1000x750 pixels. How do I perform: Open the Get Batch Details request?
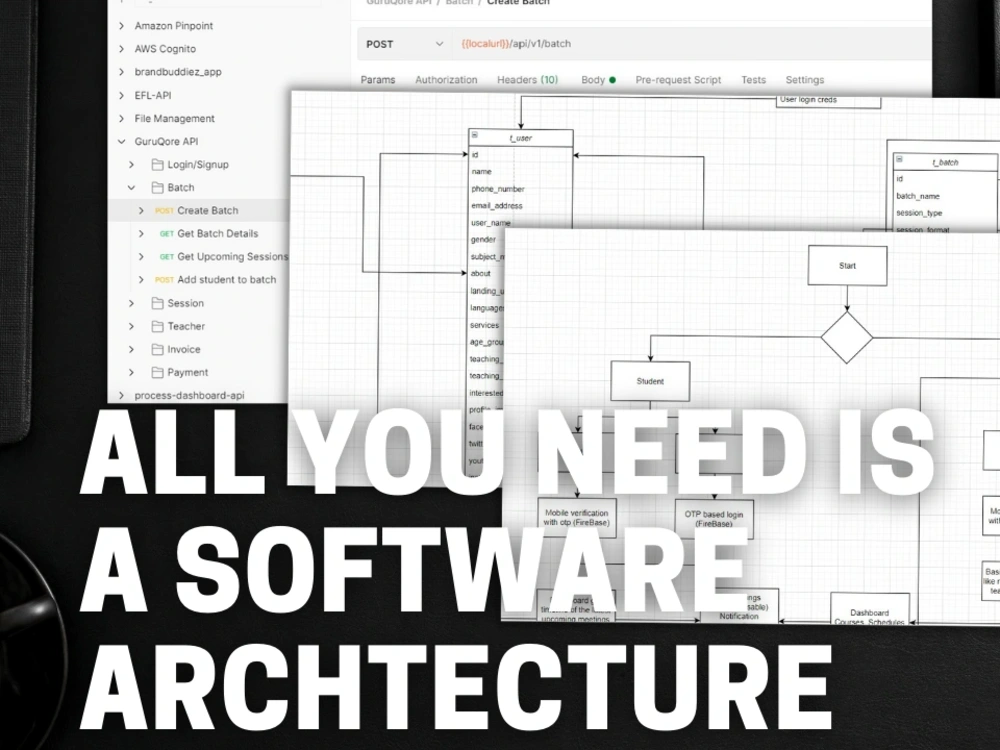(209, 233)
